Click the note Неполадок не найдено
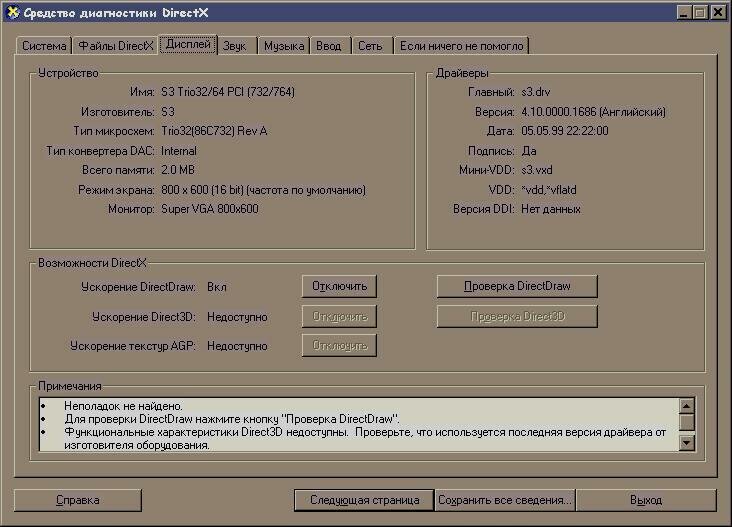Screen dimensions: 732x527 click(x=123, y=406)
